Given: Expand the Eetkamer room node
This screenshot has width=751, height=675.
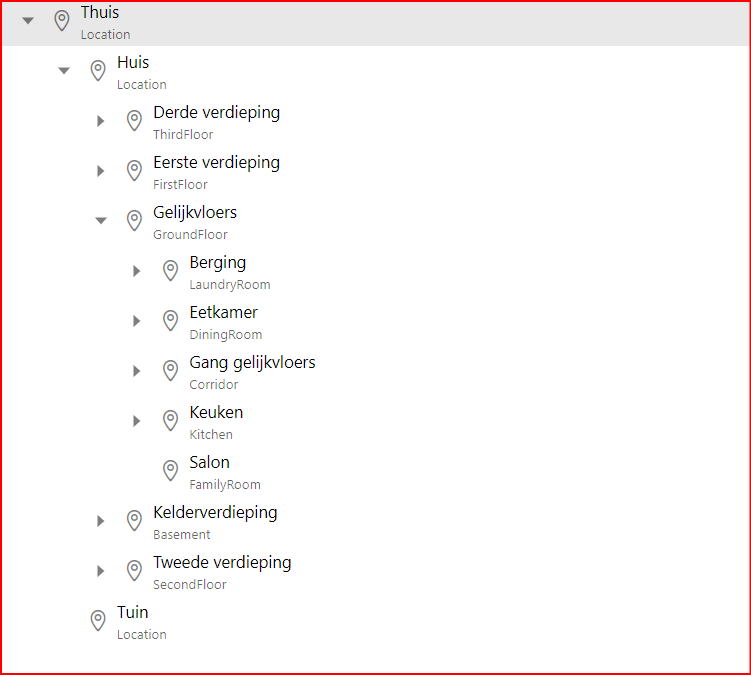Looking at the screenshot, I should (x=136, y=321).
